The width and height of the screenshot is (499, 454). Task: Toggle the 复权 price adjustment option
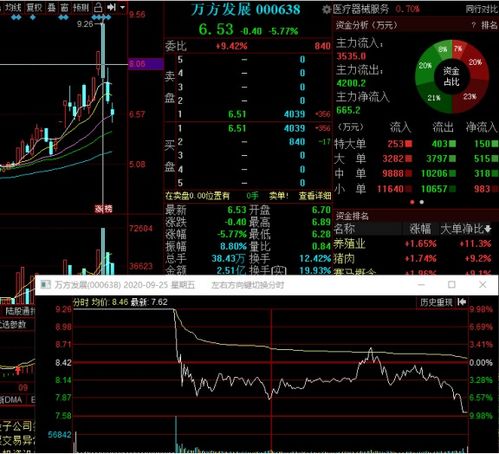click(34, 7)
